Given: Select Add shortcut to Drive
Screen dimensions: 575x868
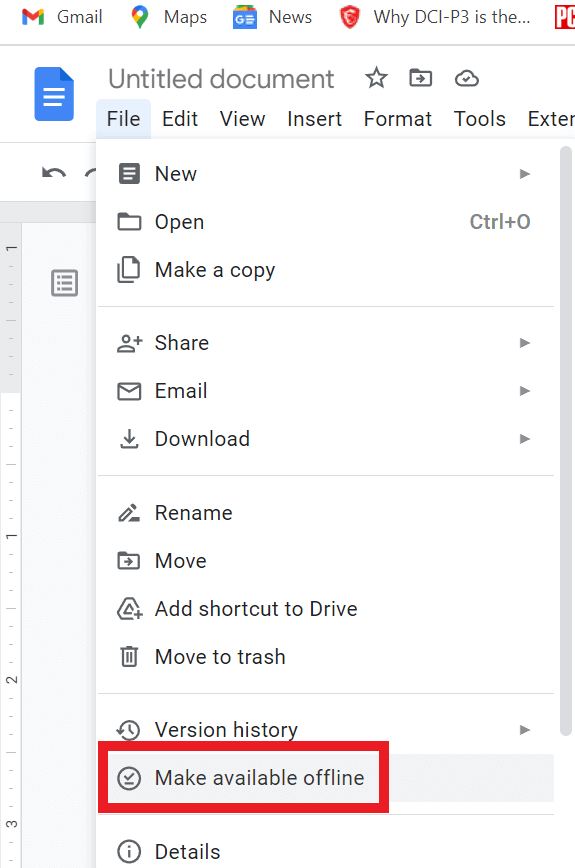Looking at the screenshot, I should coord(325,609).
